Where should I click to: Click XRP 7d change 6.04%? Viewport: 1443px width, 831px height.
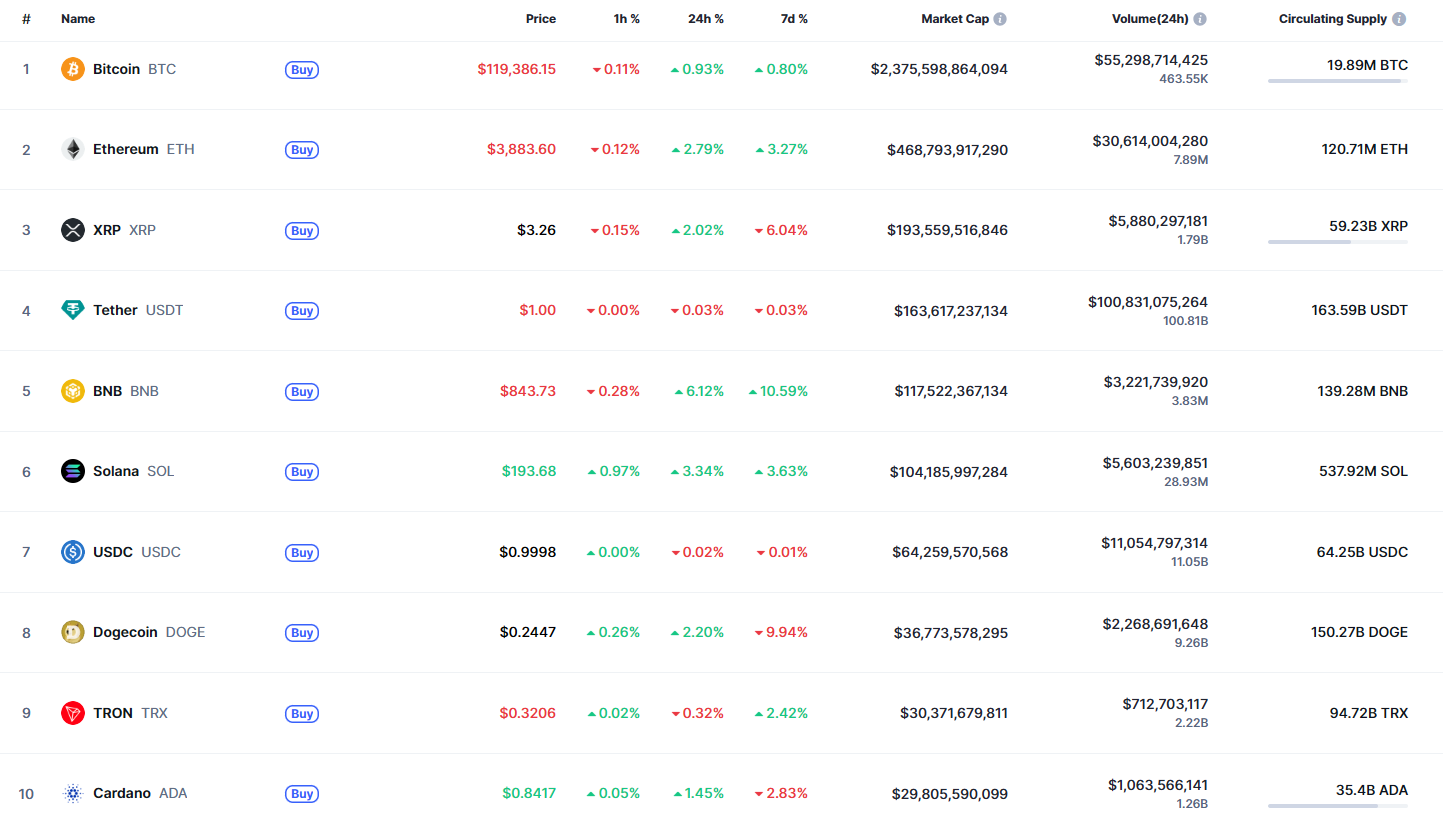(x=781, y=230)
